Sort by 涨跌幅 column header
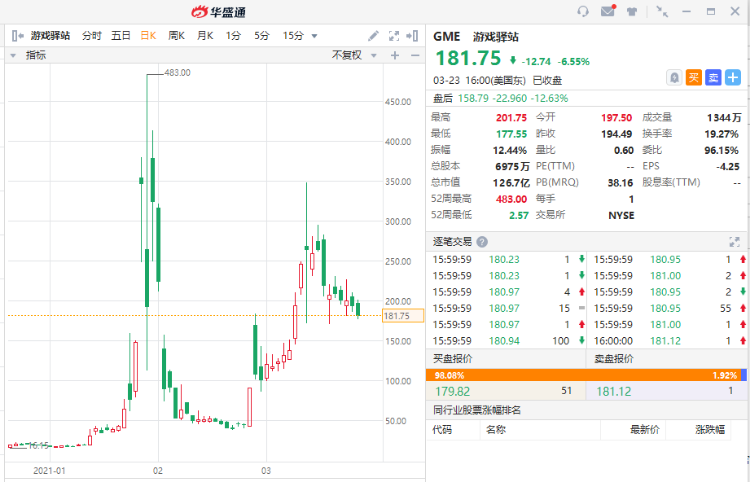 click(x=710, y=430)
